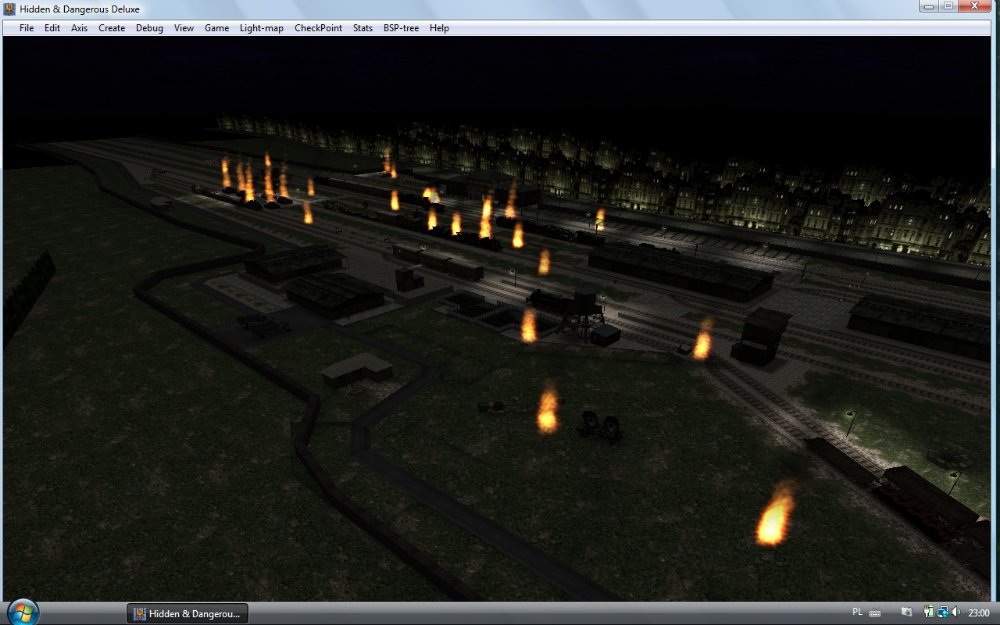This screenshot has width=1000, height=625.
Task: Open the Debug menu
Action: (x=149, y=28)
